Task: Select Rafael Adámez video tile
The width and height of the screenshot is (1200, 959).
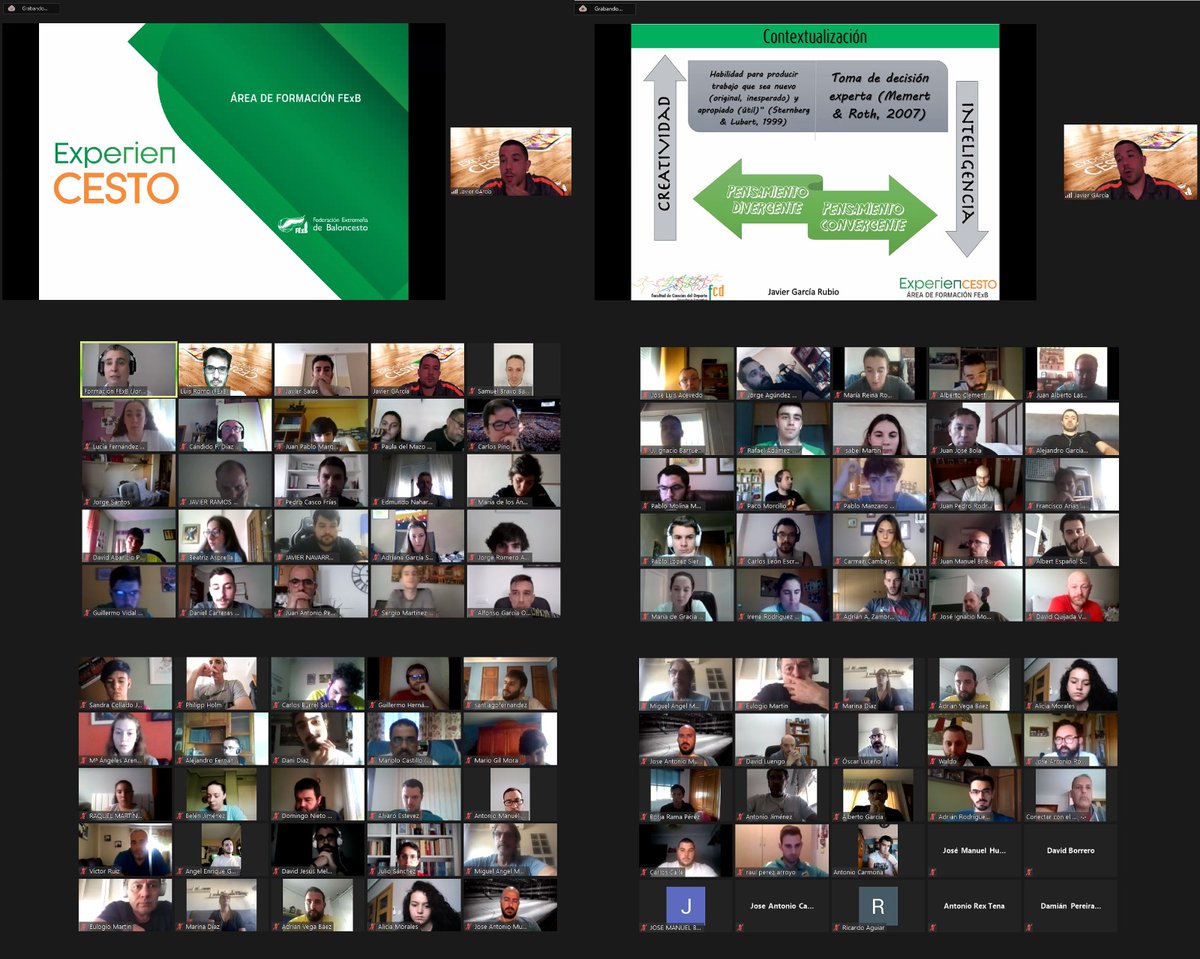Action: [x=783, y=429]
